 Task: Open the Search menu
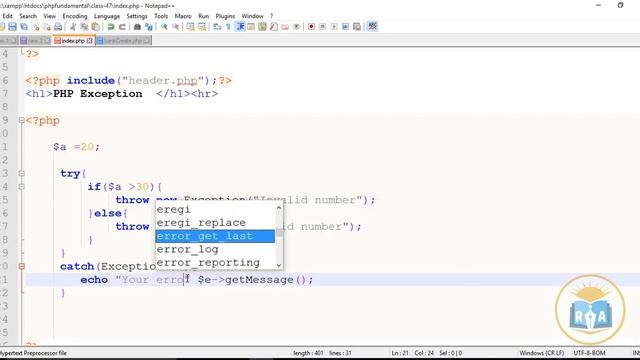28,16
